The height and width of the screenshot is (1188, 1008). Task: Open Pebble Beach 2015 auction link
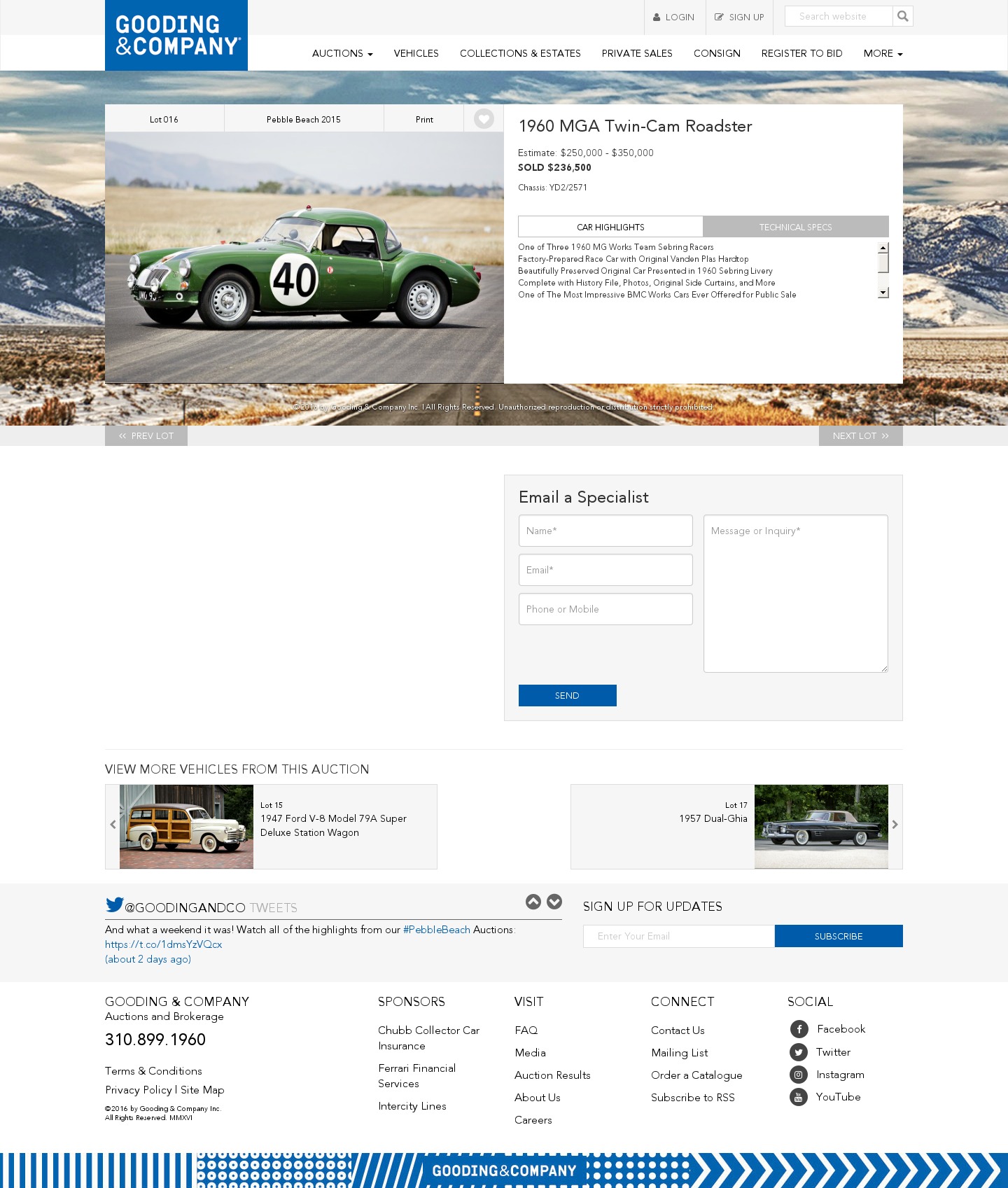(x=304, y=119)
